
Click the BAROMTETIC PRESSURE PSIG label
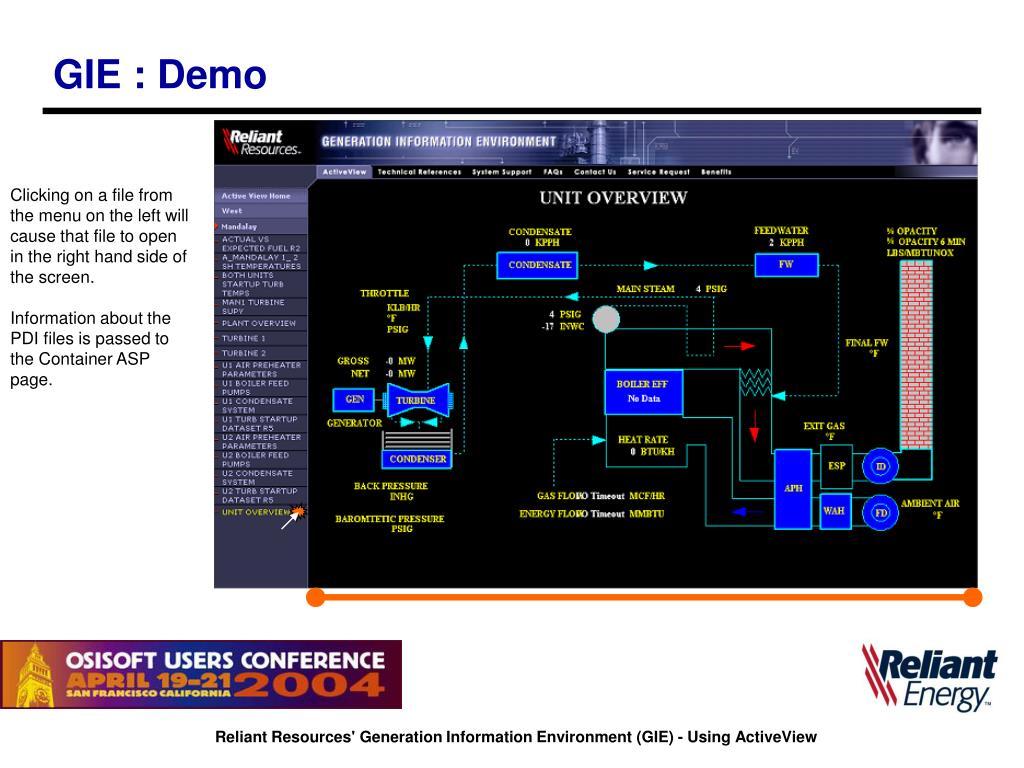click(x=390, y=524)
